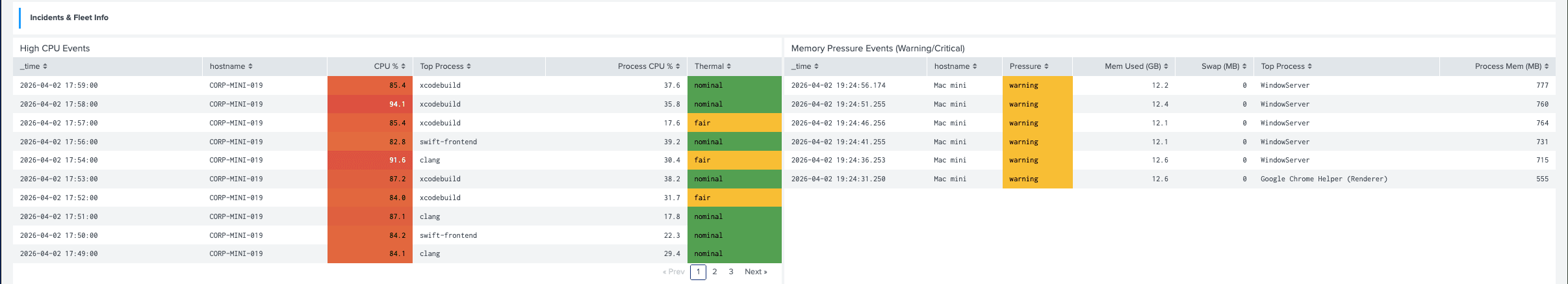The width and height of the screenshot is (1568, 284).
Task: Click Process Mem value 555
Action: [1542, 179]
